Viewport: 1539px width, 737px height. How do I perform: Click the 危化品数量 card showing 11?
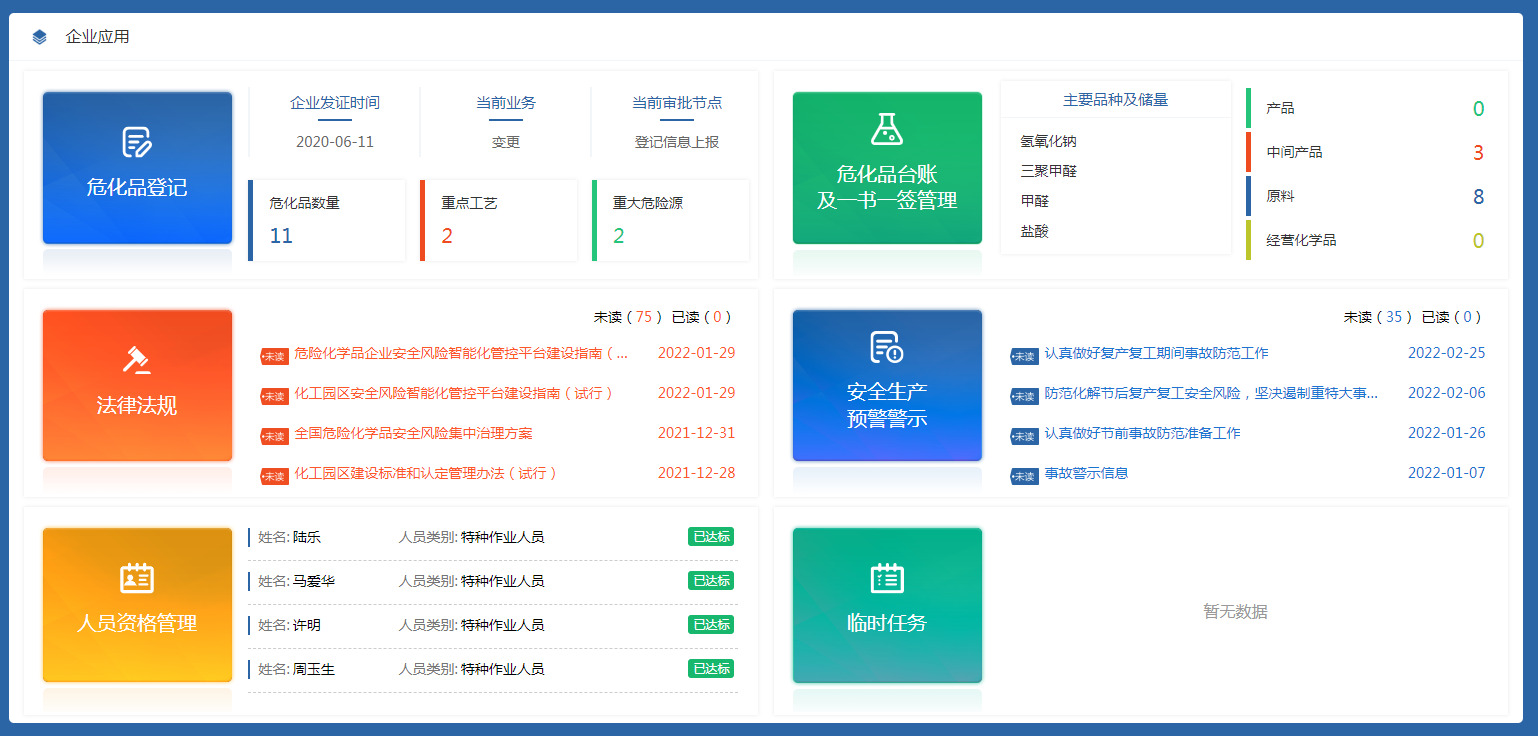coord(327,220)
